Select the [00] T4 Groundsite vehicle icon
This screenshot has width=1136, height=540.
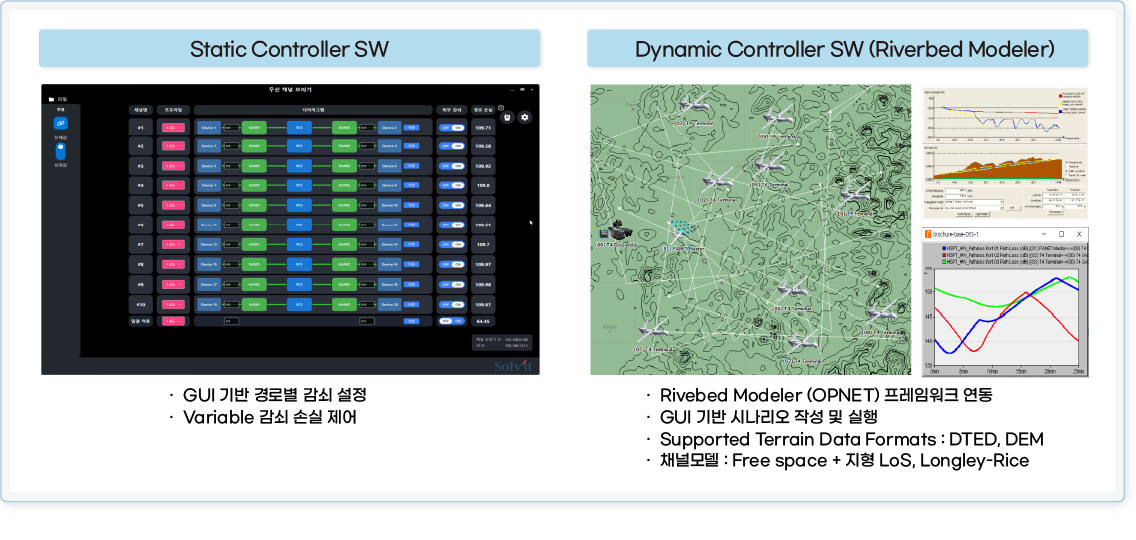(622, 231)
